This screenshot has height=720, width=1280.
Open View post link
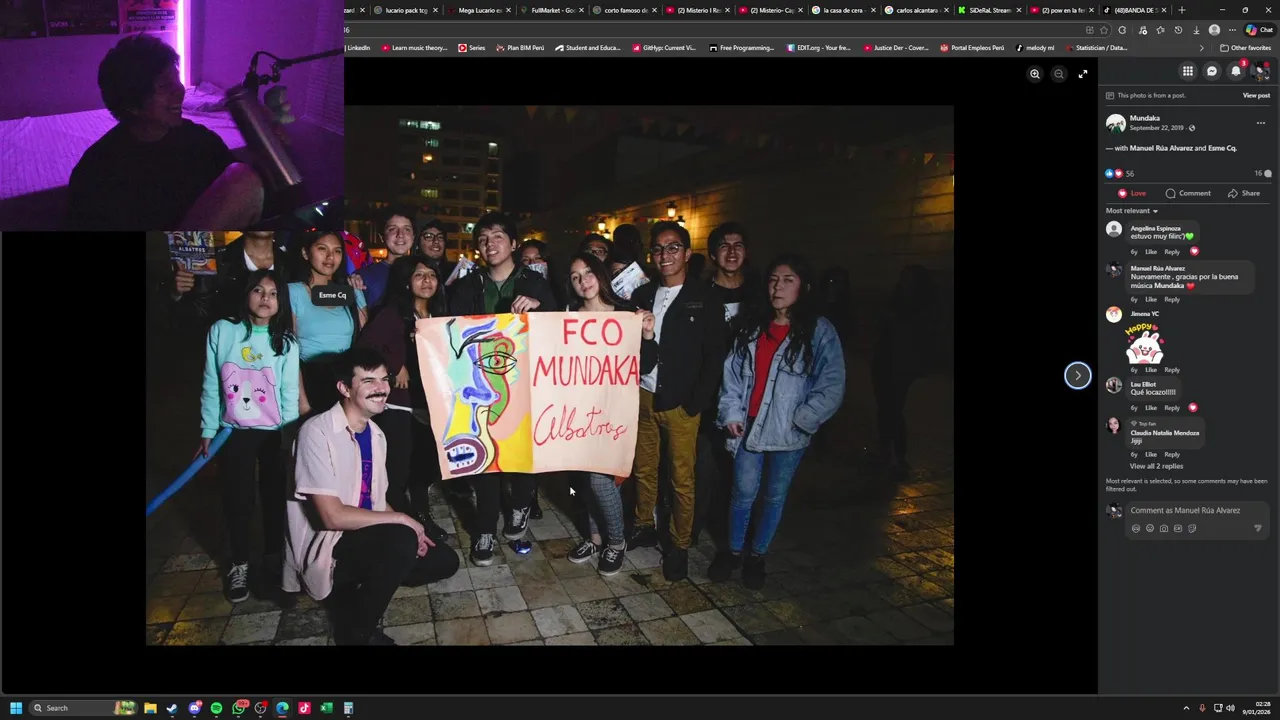click(1256, 96)
